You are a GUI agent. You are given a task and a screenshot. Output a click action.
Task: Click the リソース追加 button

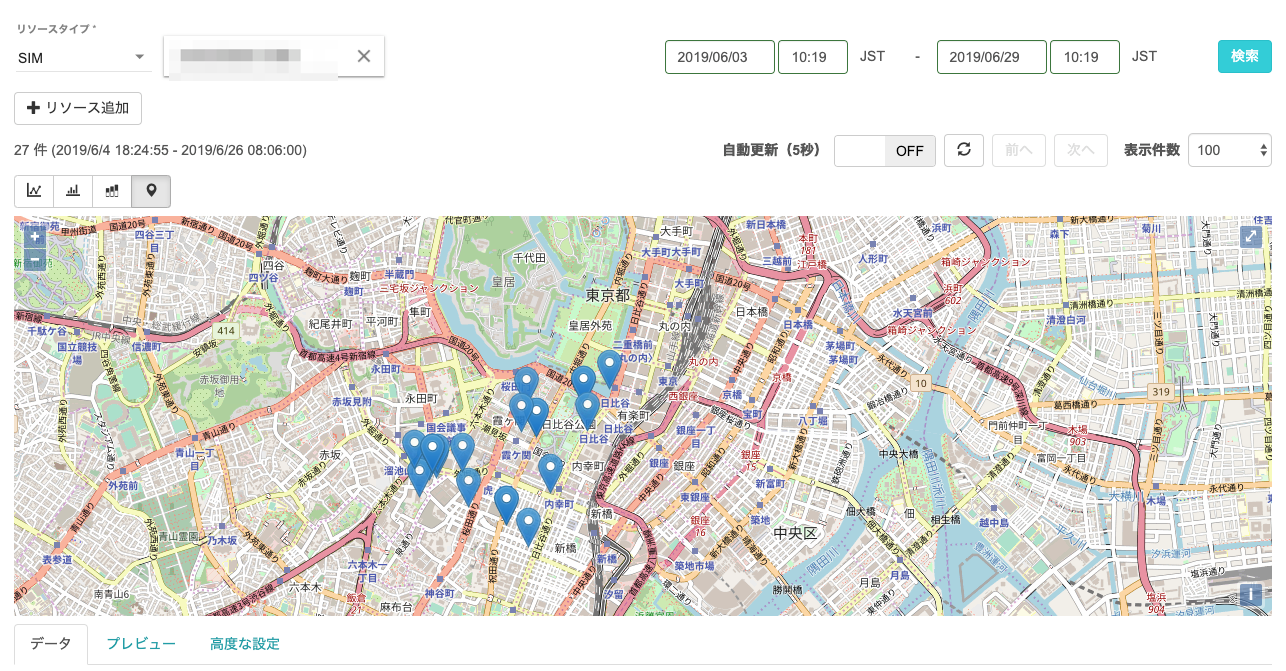tap(78, 108)
